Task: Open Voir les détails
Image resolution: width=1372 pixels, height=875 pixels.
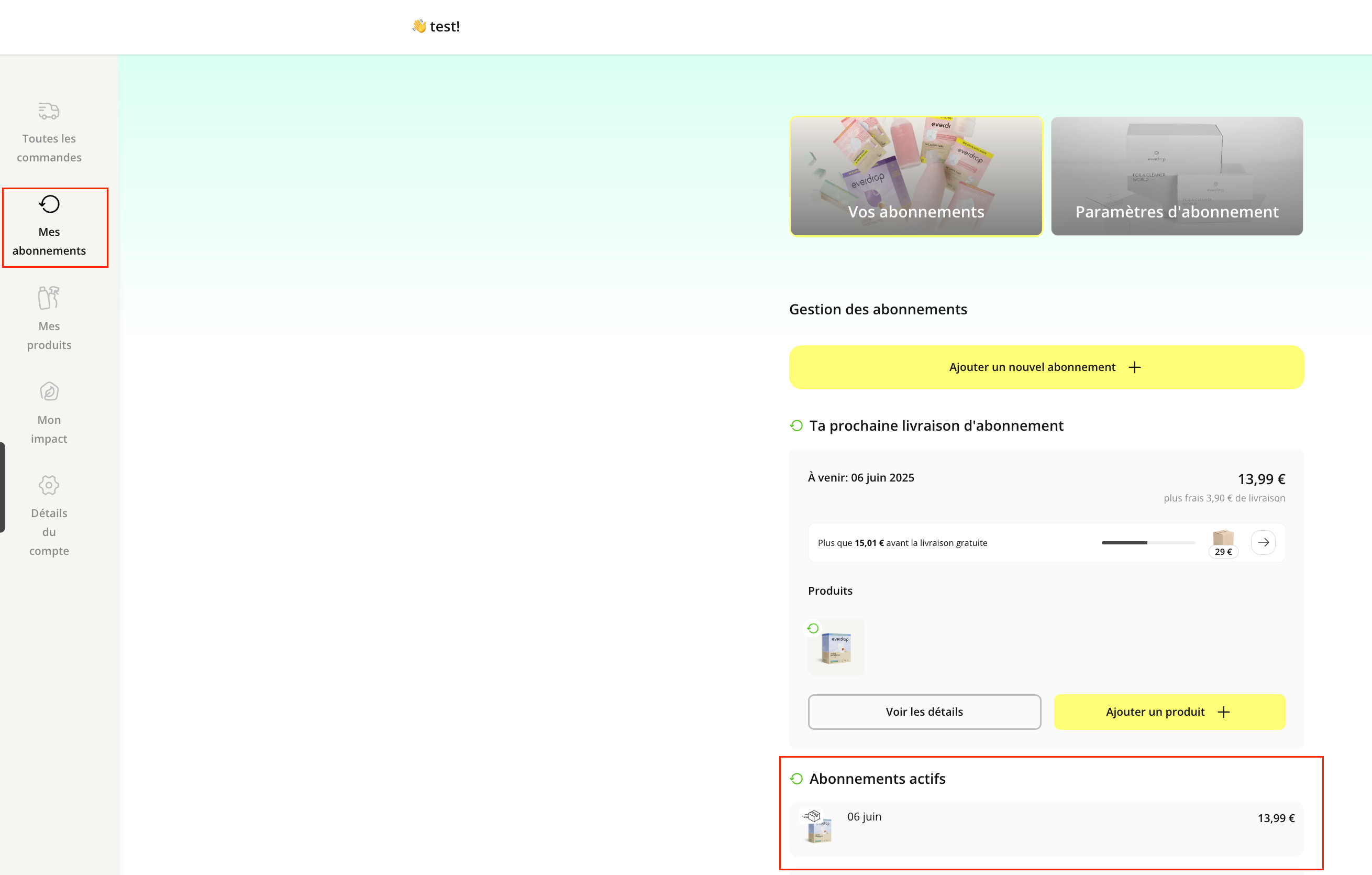Action: (x=924, y=712)
